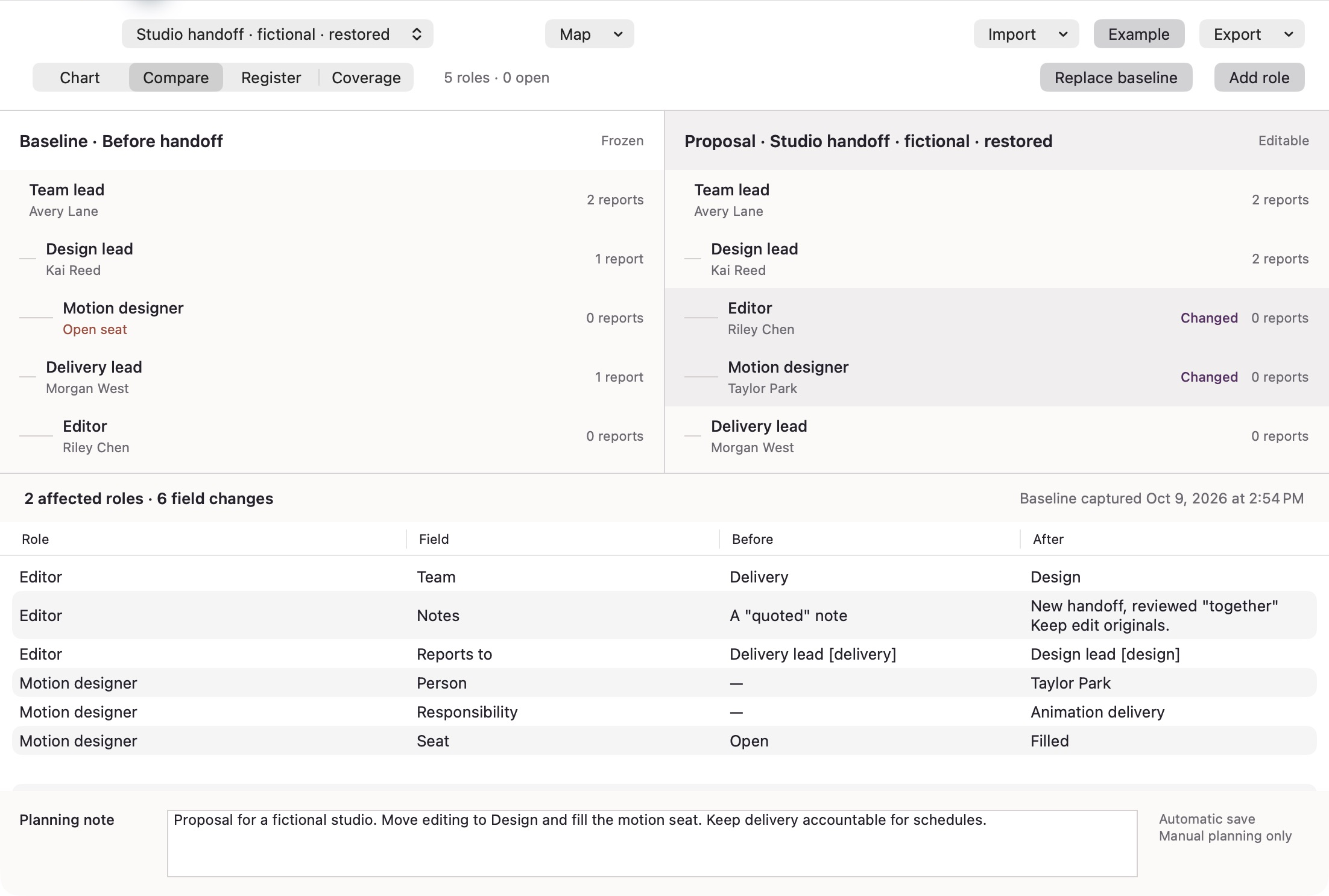
Task: Open the Import dropdown menu
Action: (1026, 34)
